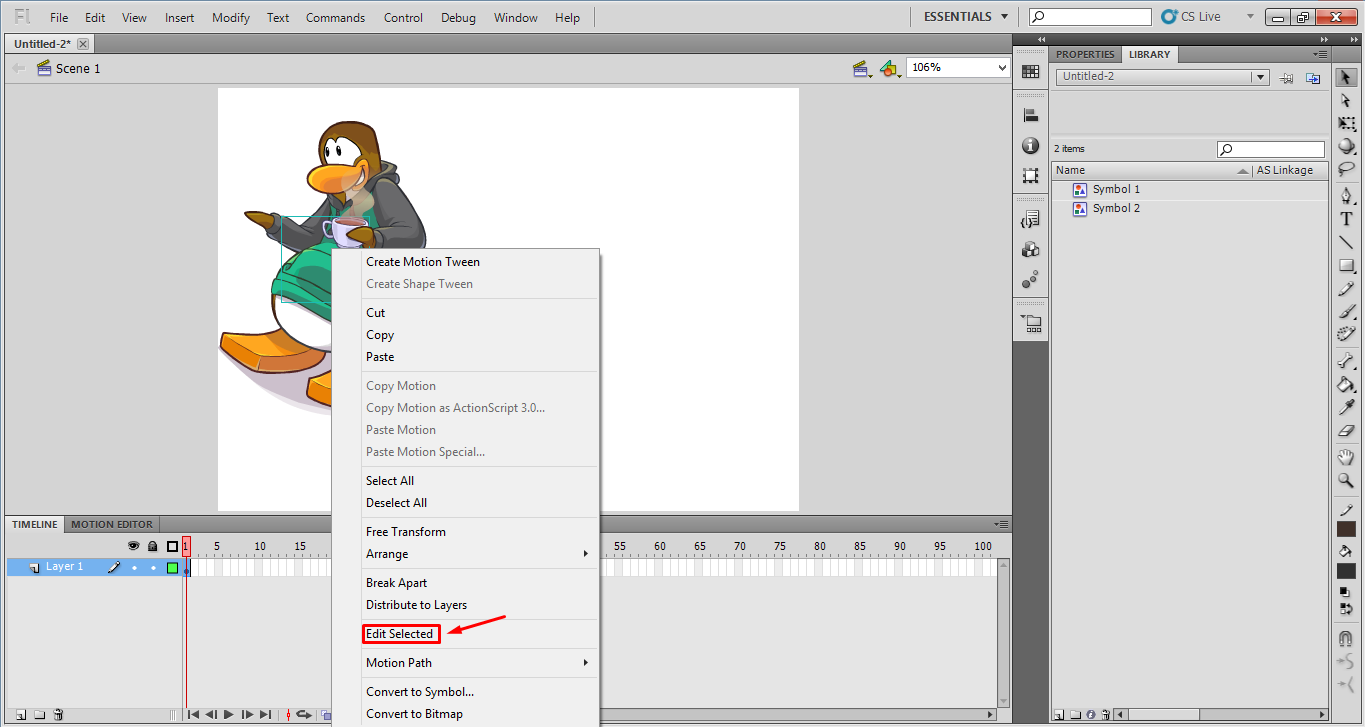The image size is (1365, 727).
Task: Open the Code Snippets panel icon
Action: click(x=1030, y=220)
